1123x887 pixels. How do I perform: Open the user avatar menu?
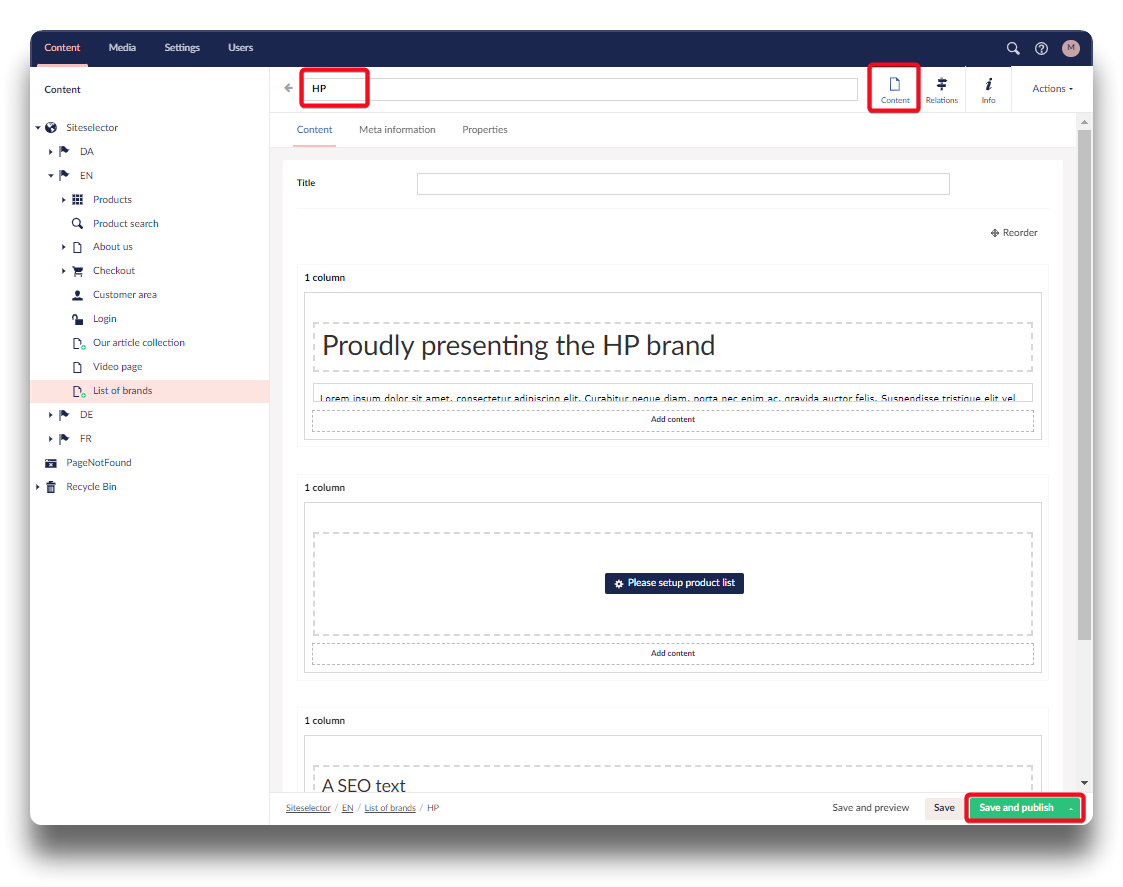[x=1071, y=48]
